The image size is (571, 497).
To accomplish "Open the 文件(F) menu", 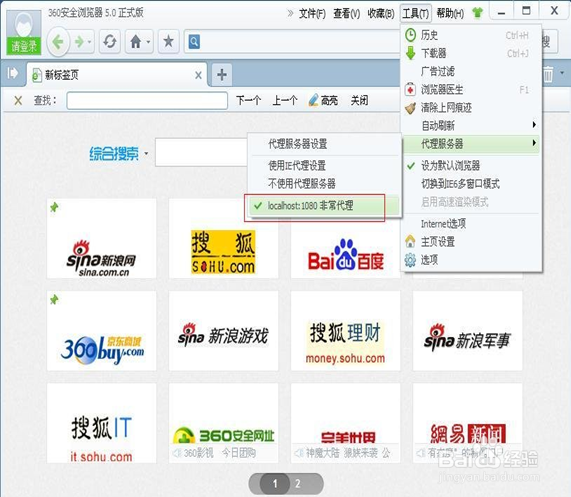I will tap(312, 13).
